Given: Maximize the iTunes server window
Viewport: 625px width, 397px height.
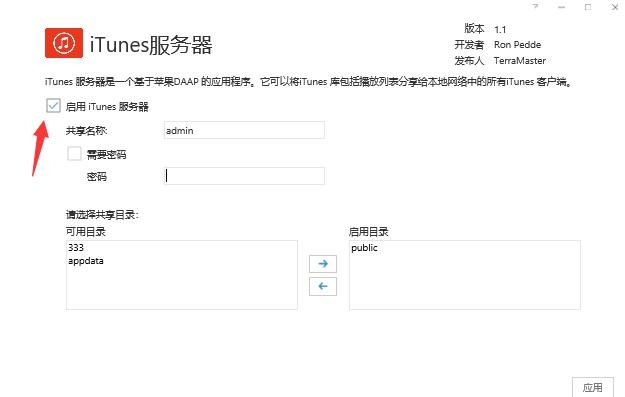Looking at the screenshot, I should 588,7.
